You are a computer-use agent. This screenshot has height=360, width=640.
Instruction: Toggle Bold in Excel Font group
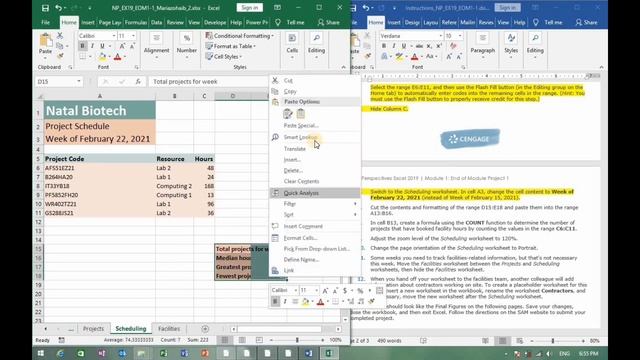pyautogui.click(x=82, y=46)
